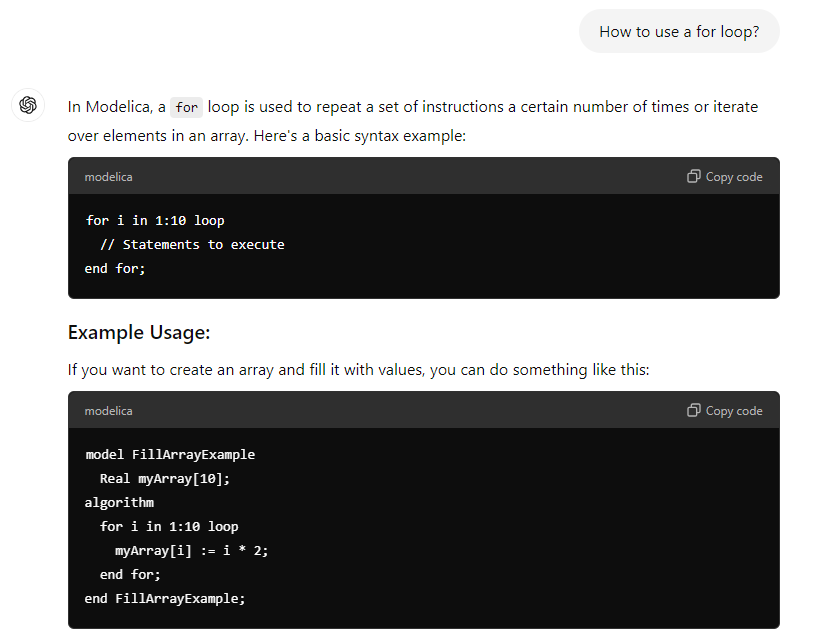This screenshot has width=835, height=644.
Task: Click the inline 'for' code tag
Action: coord(186,108)
